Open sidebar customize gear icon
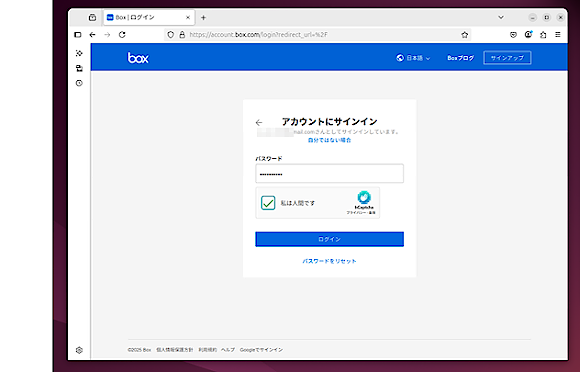 79,350
